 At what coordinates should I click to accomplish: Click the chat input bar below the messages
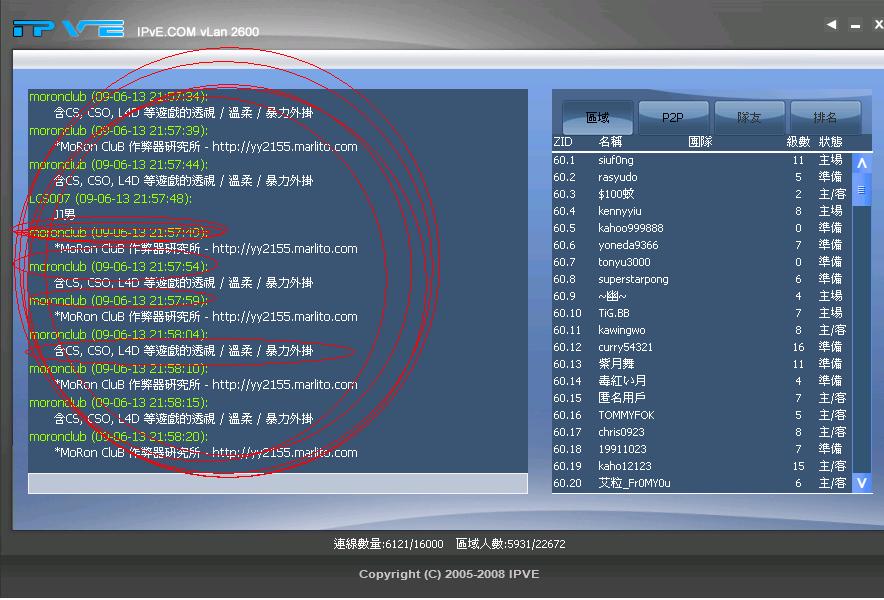(277, 483)
